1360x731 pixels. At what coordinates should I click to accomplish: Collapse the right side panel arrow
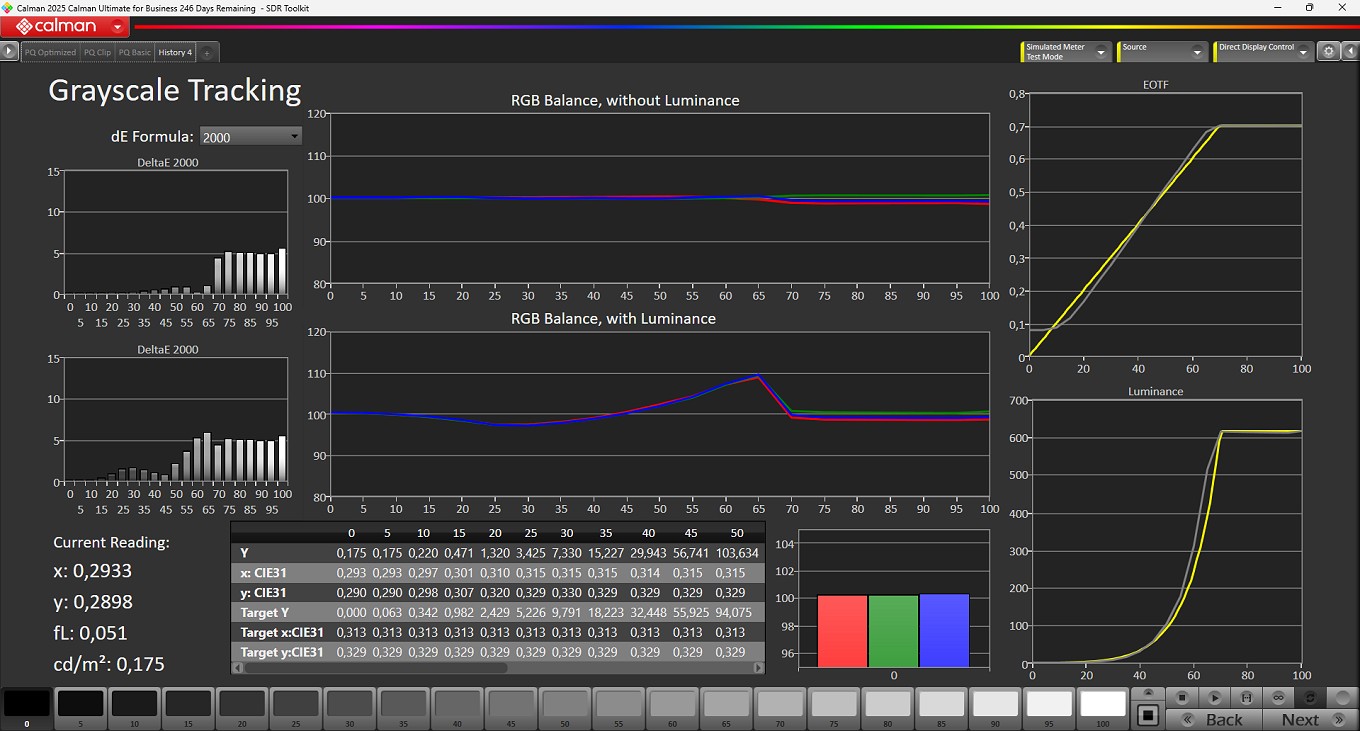click(x=1349, y=52)
